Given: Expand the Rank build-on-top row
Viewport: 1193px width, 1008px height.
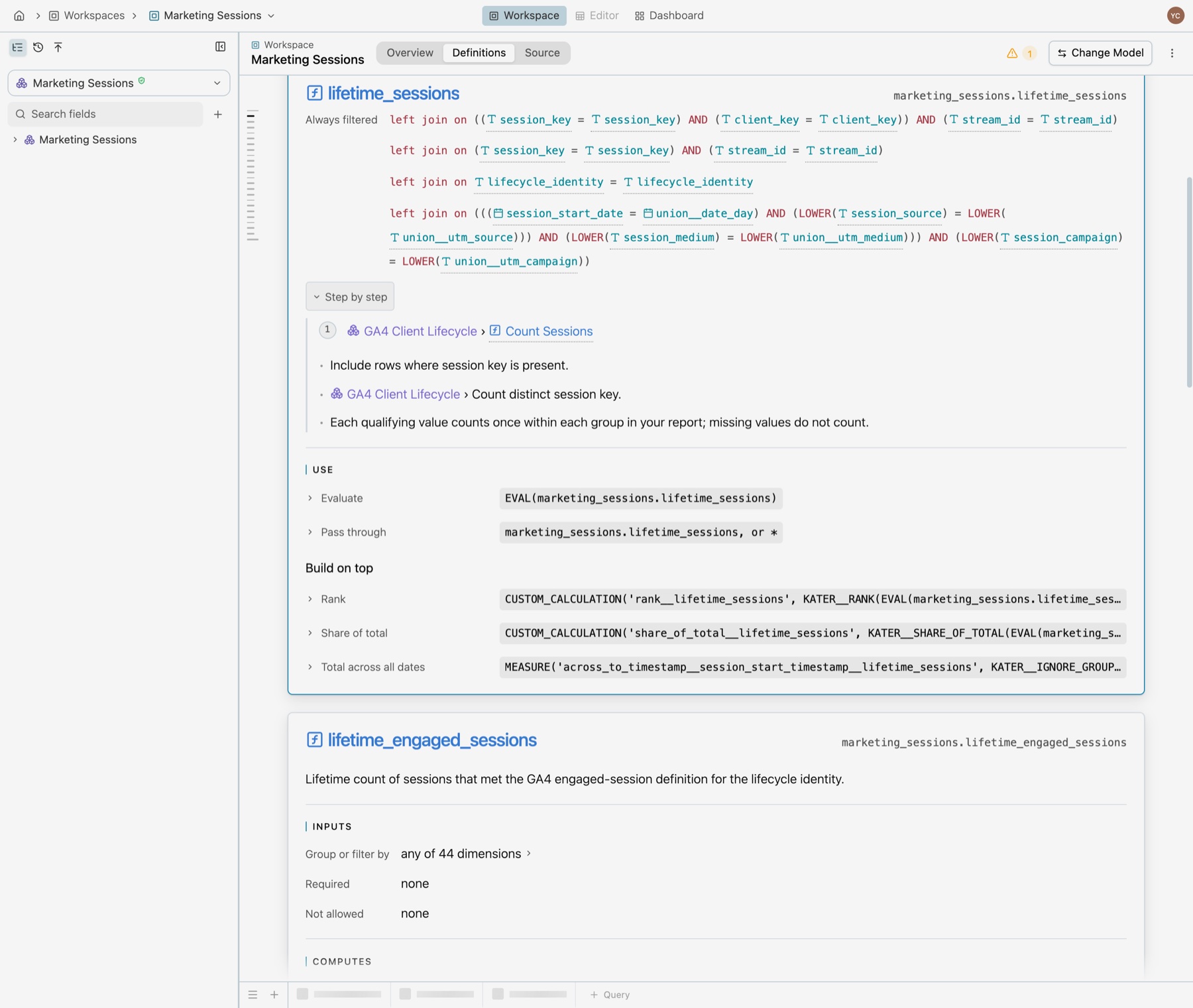Looking at the screenshot, I should click(310, 599).
